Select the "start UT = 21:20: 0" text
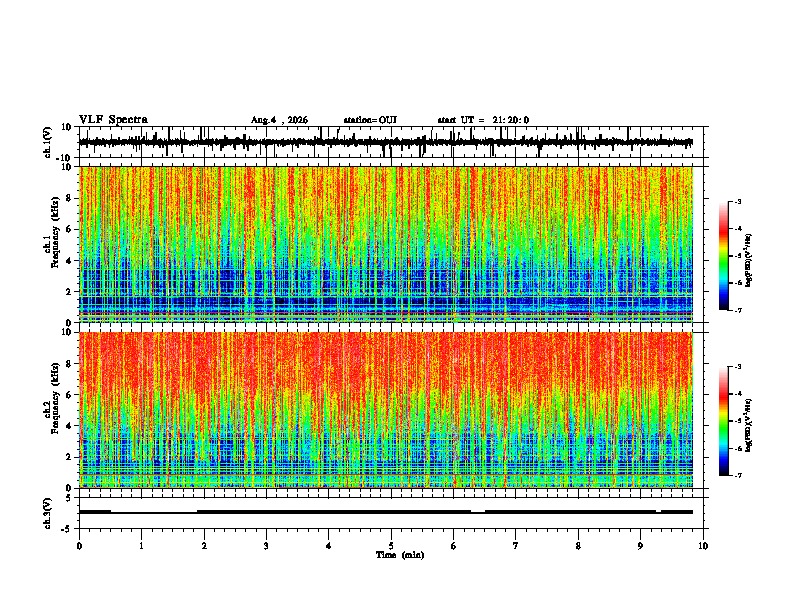Image resolution: width=792 pixels, height=612 pixels. click(483, 120)
